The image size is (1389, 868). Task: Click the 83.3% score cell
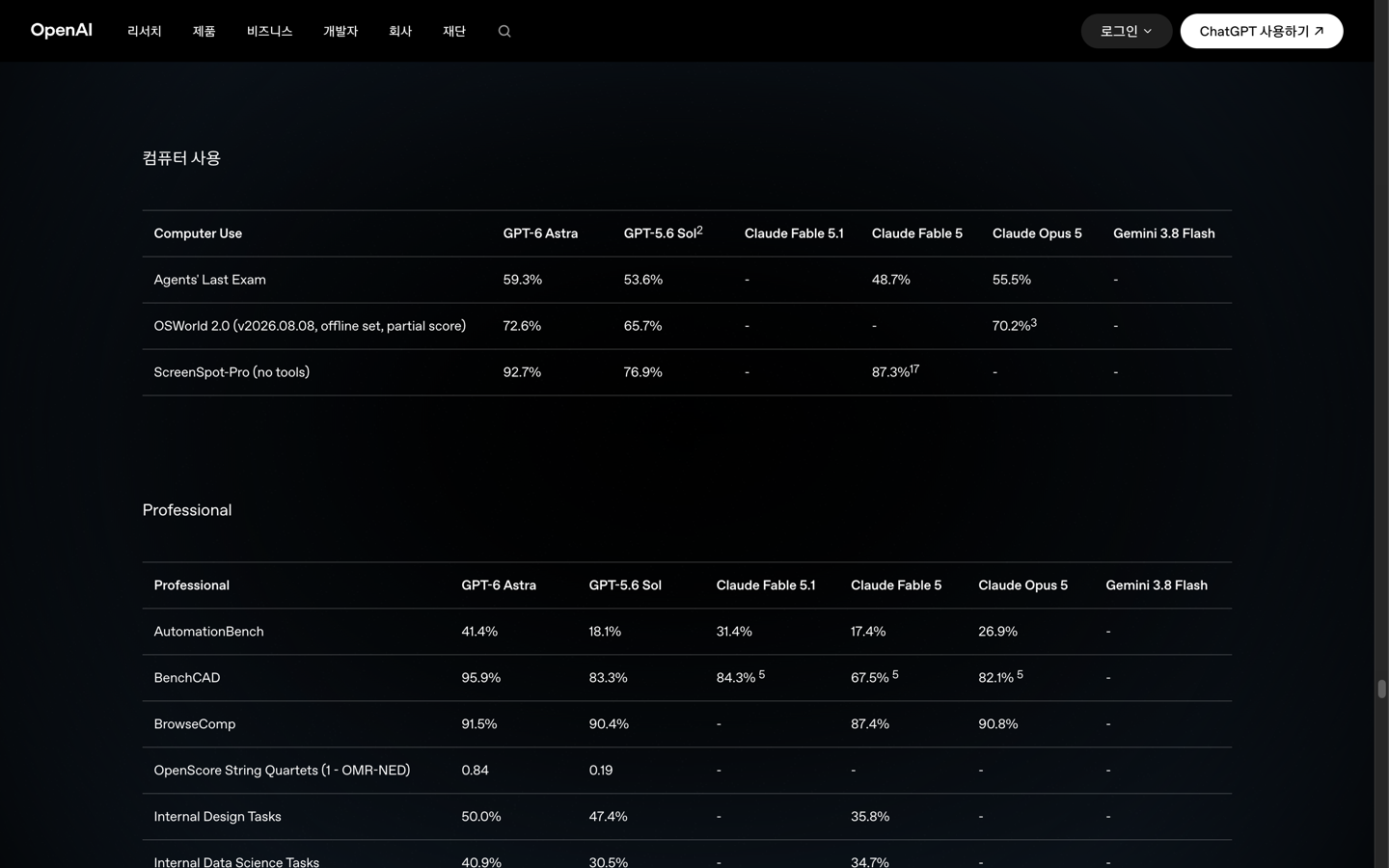coord(609,678)
